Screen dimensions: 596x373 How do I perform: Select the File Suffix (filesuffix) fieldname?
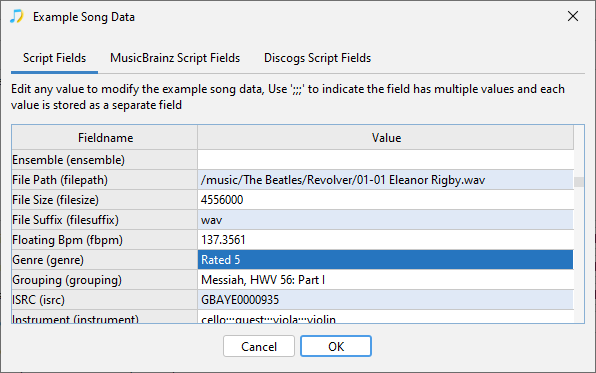tap(105, 220)
